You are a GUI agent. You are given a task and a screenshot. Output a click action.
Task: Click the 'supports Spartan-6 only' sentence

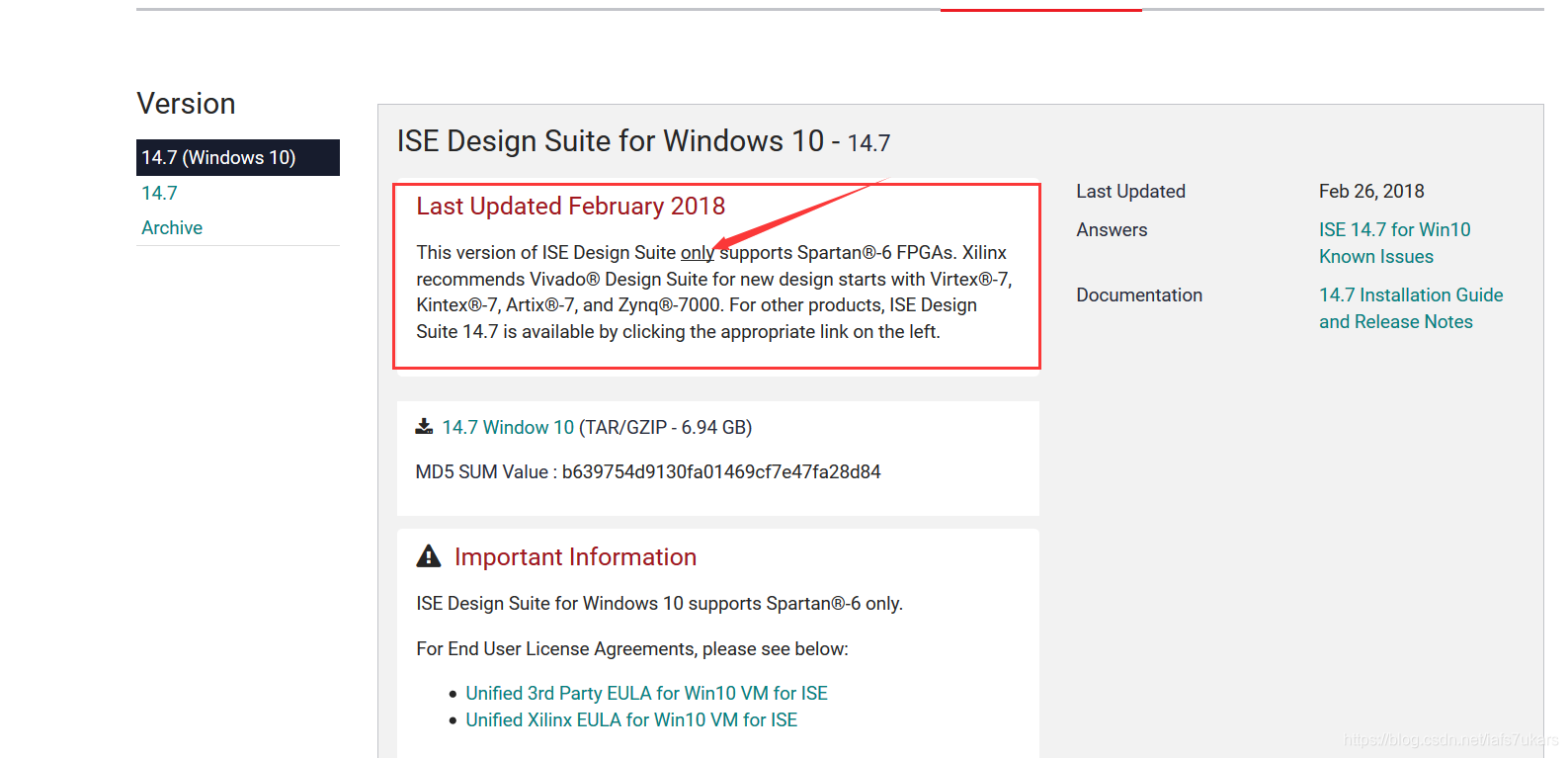(659, 603)
